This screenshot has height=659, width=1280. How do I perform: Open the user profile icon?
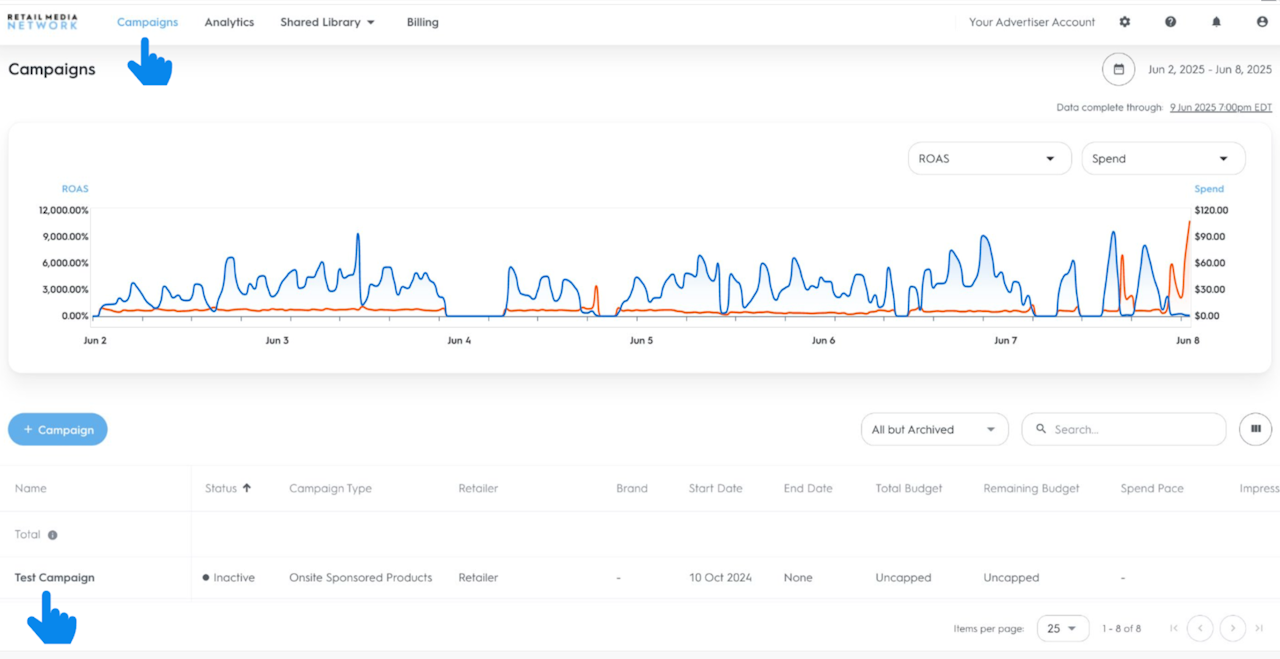[1262, 22]
